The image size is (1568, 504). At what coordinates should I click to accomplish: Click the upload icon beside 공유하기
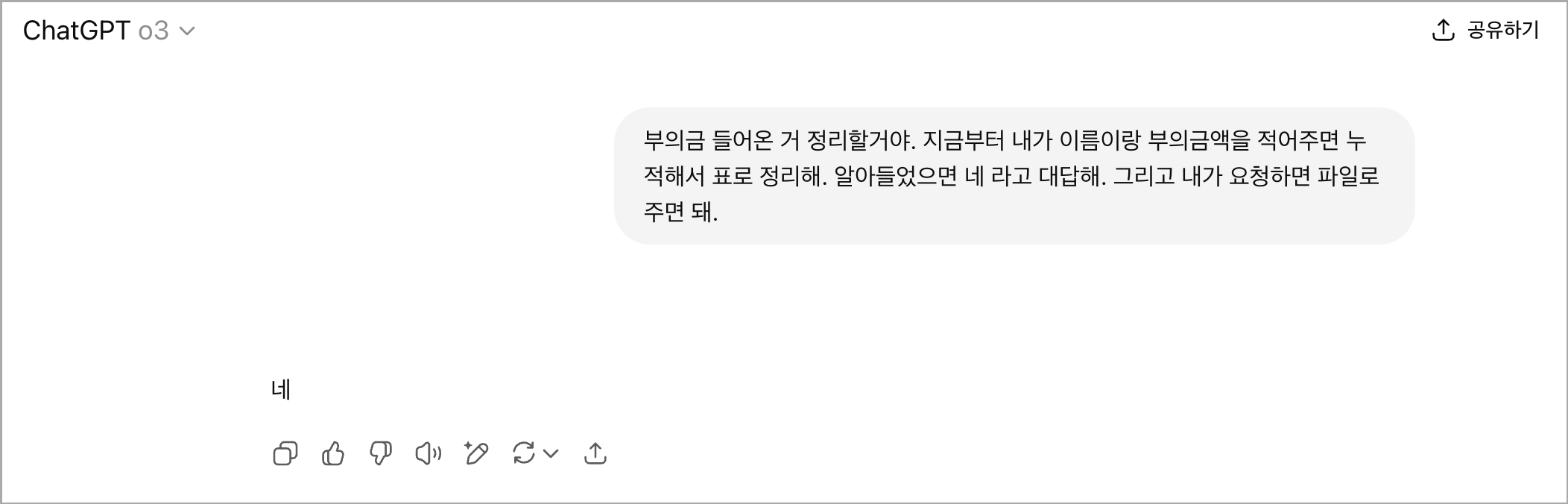(1444, 31)
